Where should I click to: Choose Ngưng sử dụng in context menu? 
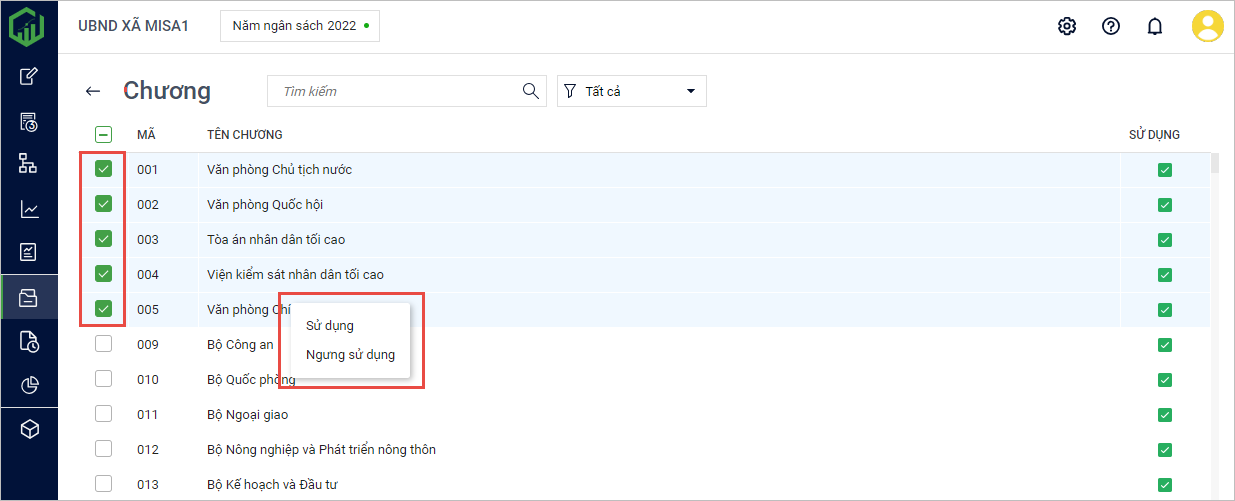click(350, 354)
